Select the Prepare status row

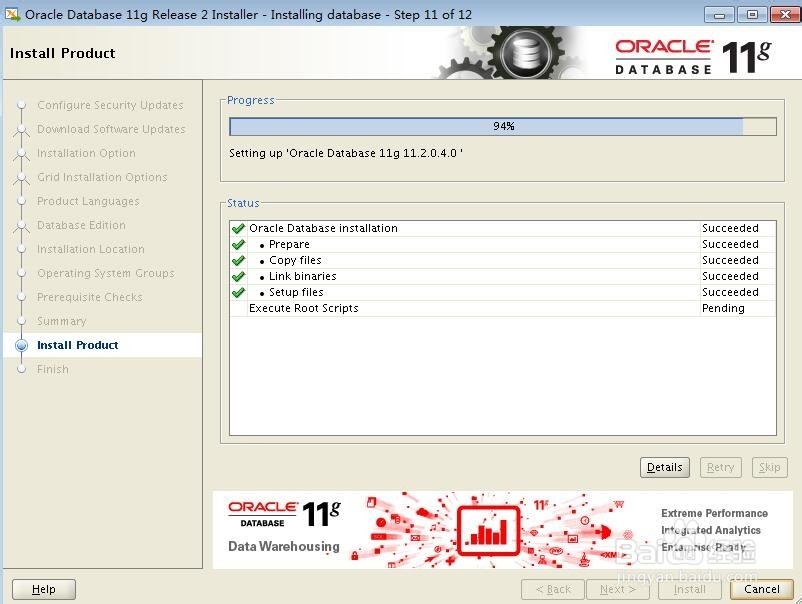pos(503,244)
